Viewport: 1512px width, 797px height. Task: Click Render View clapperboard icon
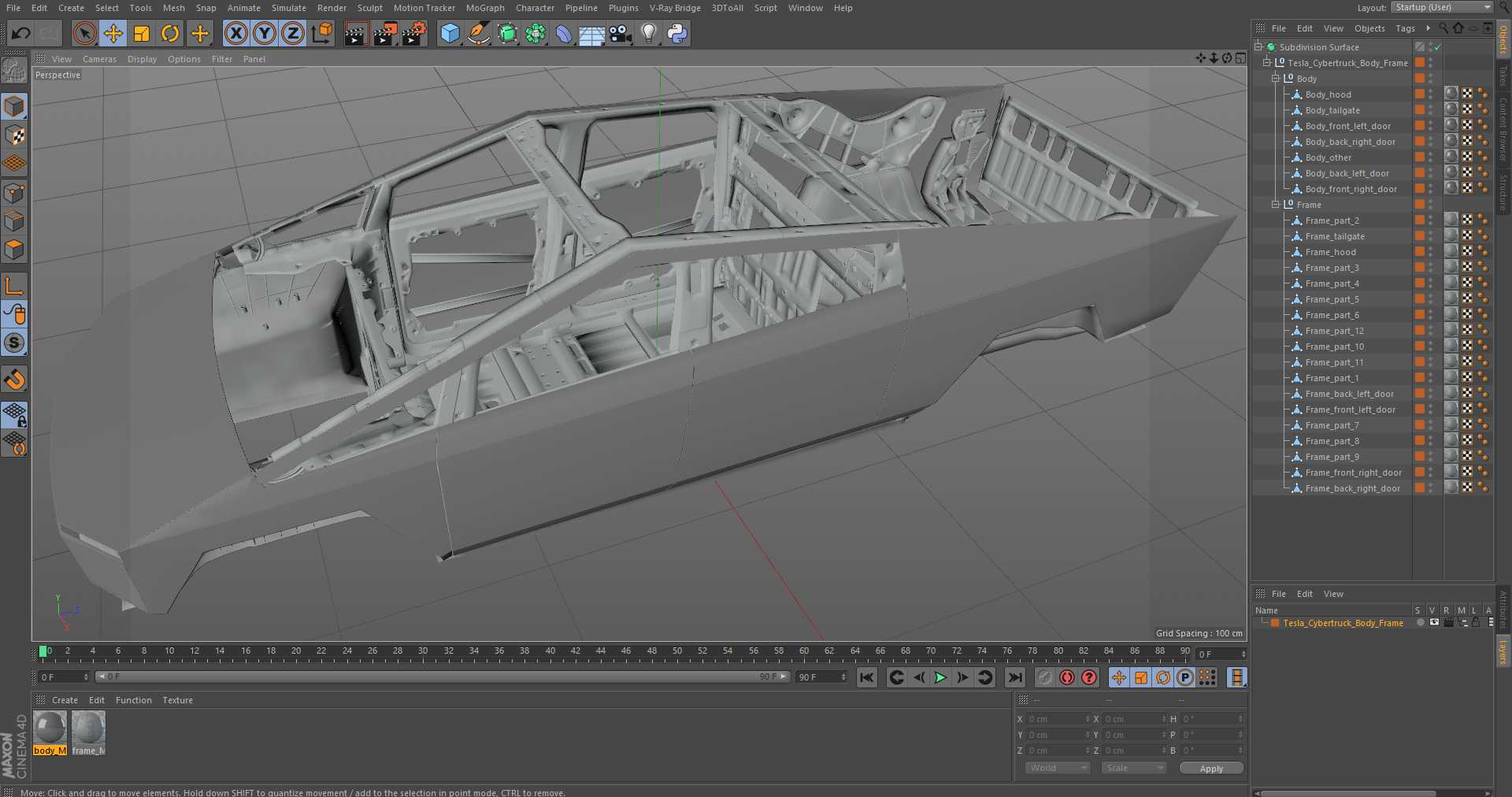[356, 33]
